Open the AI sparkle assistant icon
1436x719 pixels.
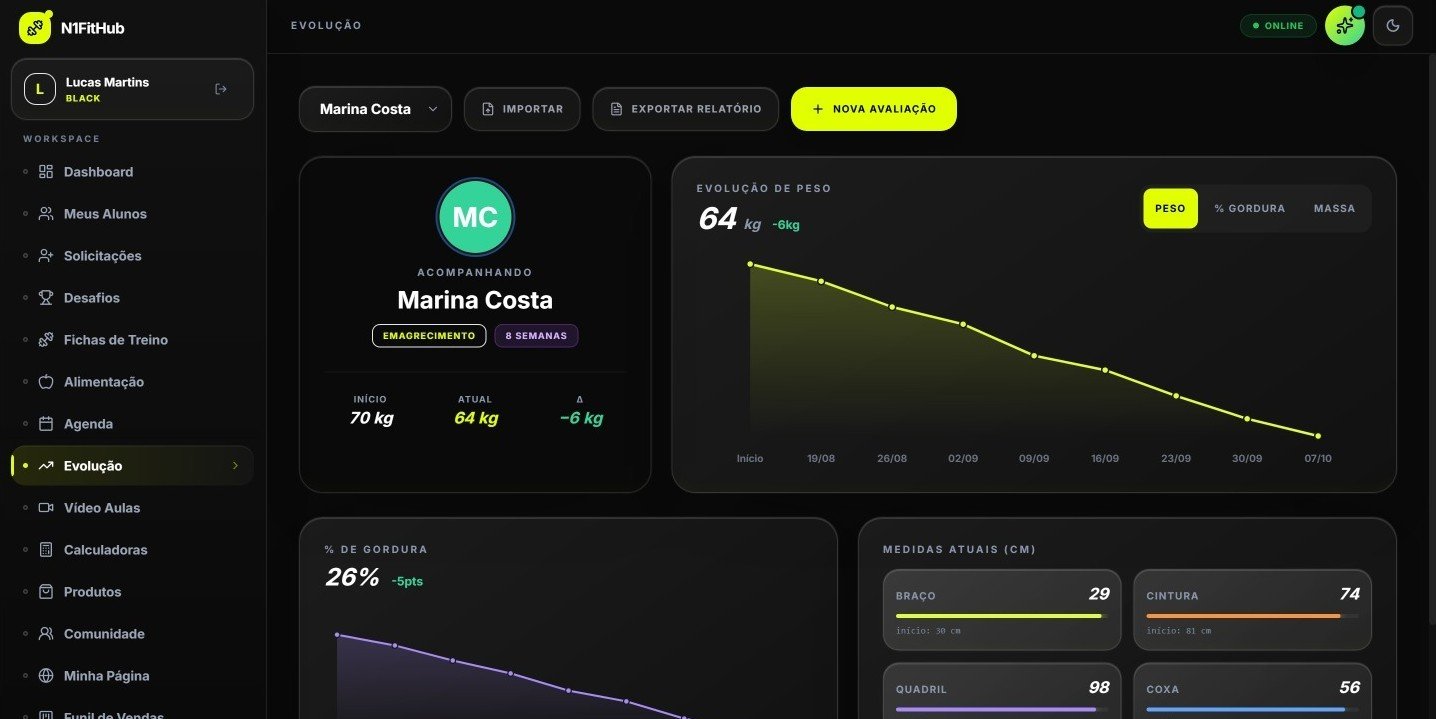coord(1344,26)
